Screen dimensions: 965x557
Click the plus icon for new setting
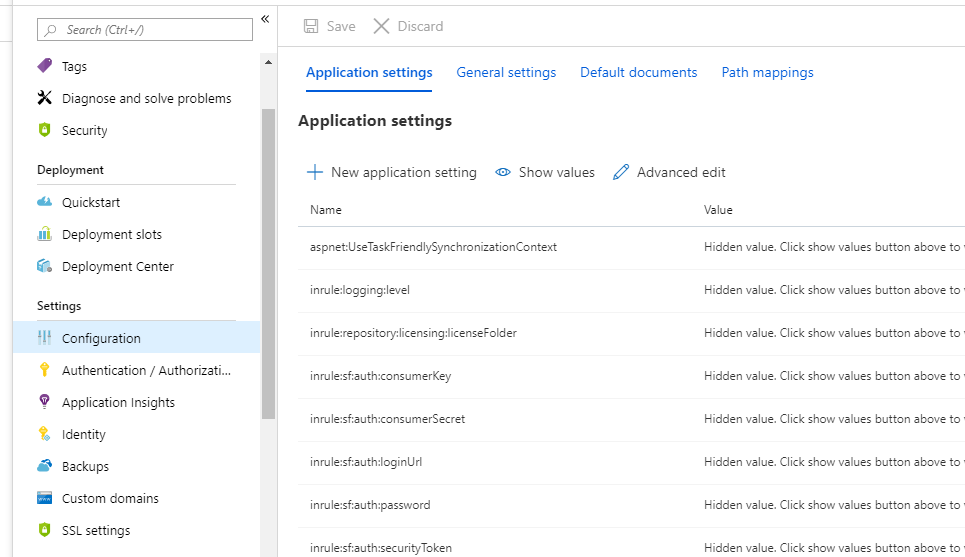314,172
